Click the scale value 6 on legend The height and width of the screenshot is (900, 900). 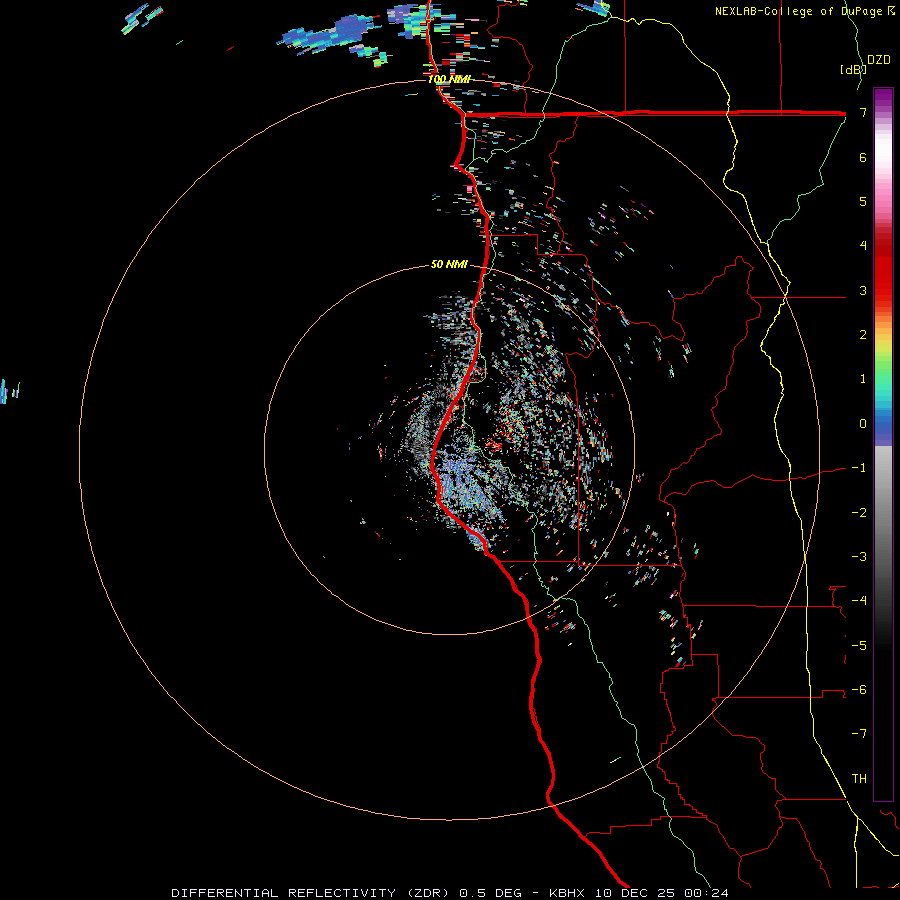tap(863, 157)
